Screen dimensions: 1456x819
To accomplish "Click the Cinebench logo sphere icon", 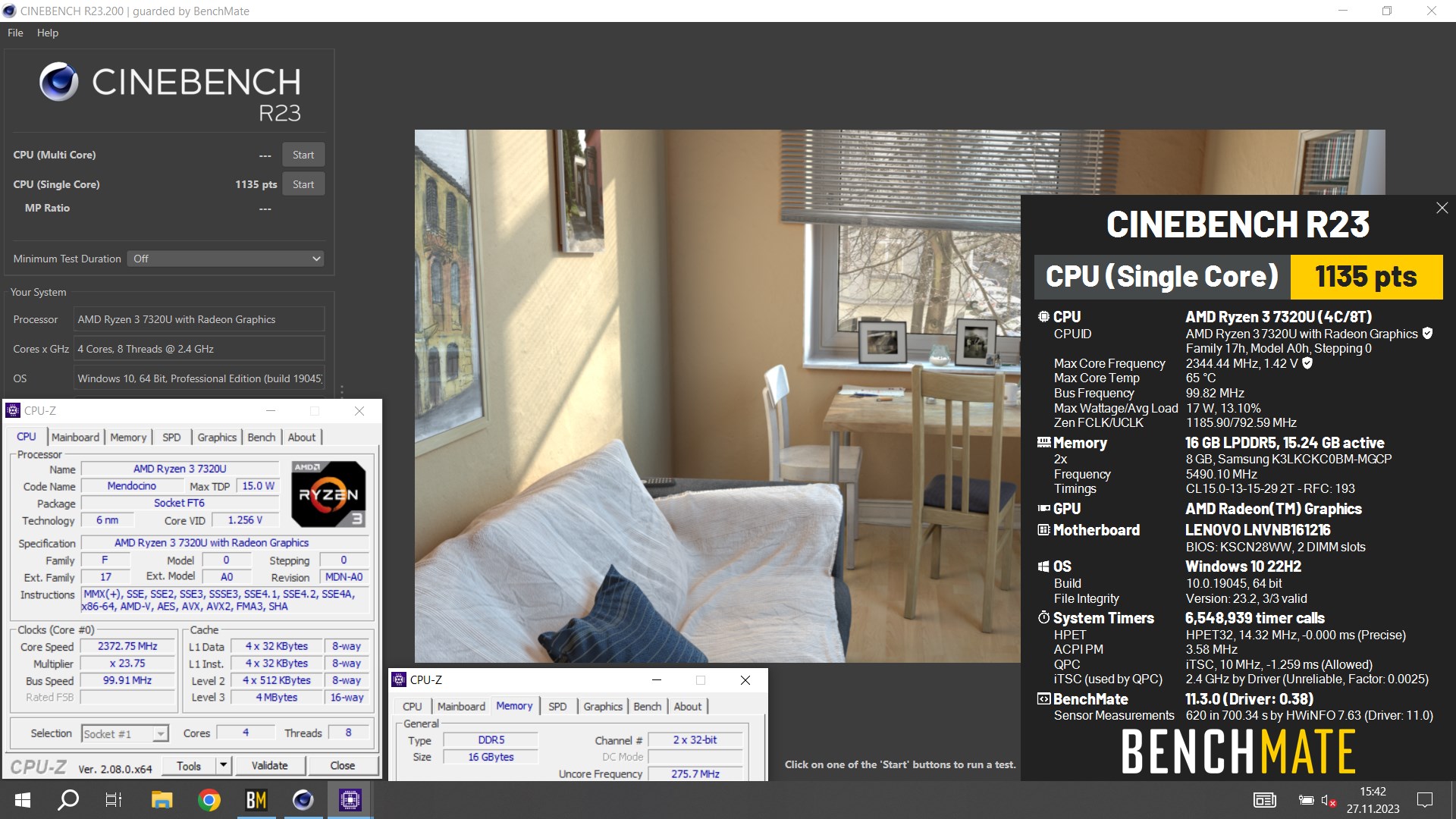I will [59, 82].
